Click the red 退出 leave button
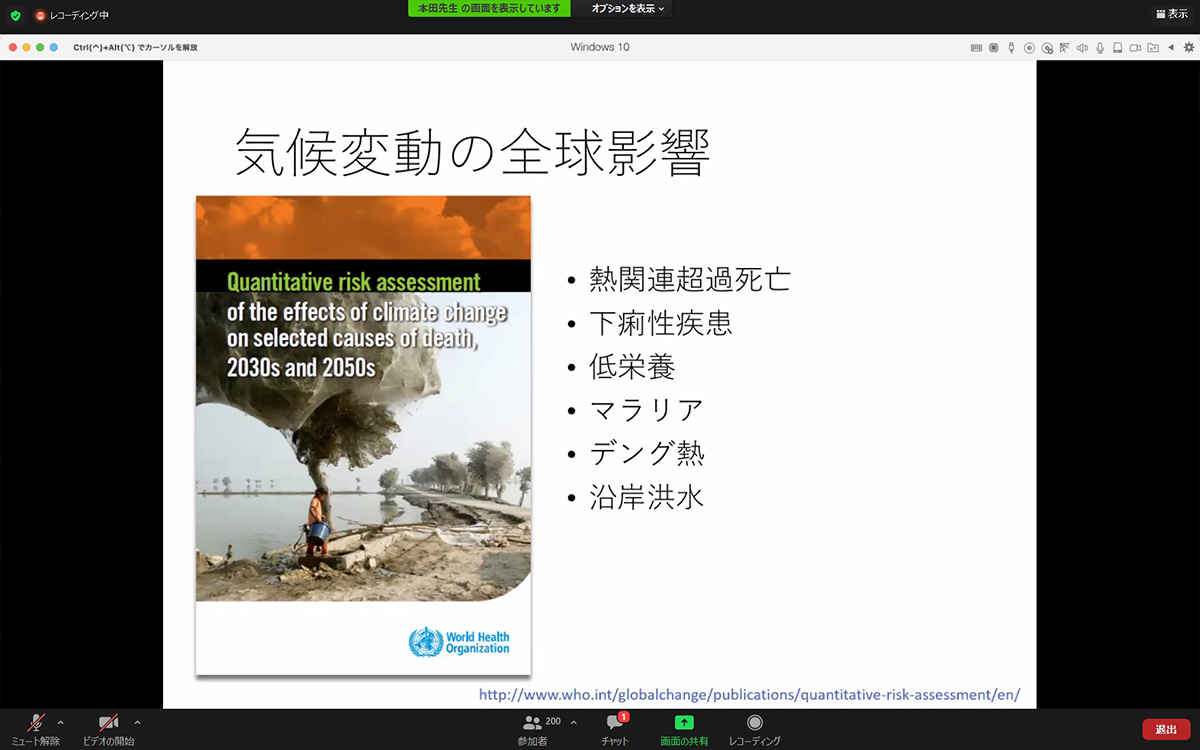 coord(1166,730)
